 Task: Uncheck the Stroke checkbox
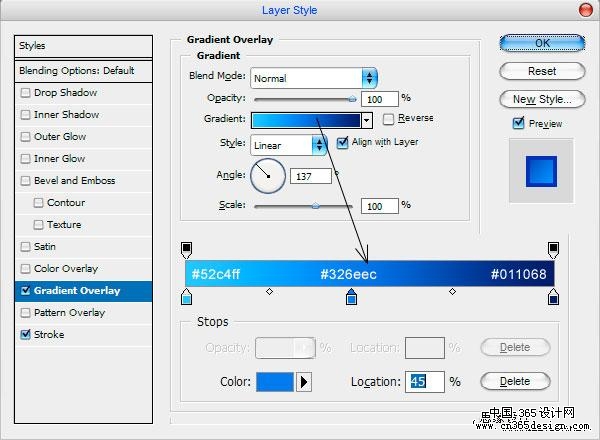click(x=25, y=334)
